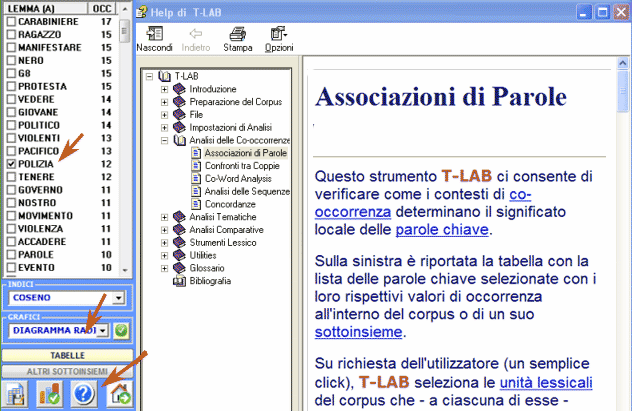The height and width of the screenshot is (411, 632).
Task: Click the home icon with green arrow
Action: pos(119,393)
